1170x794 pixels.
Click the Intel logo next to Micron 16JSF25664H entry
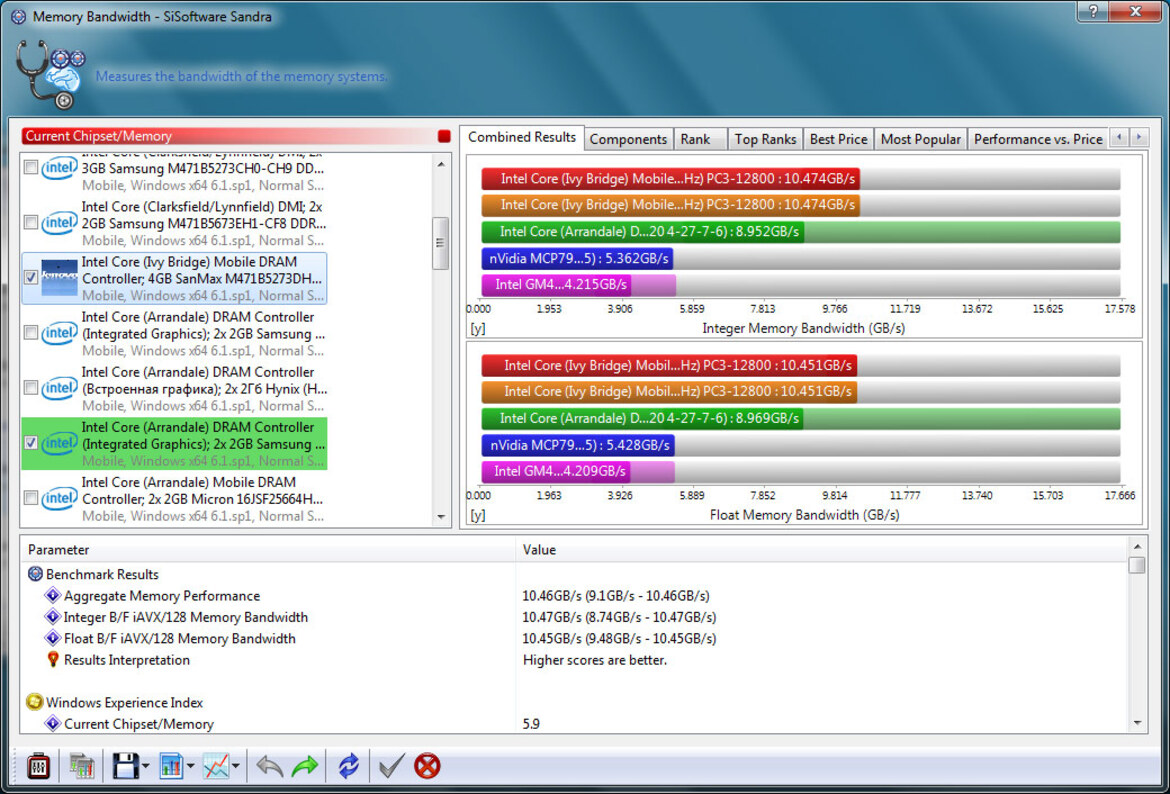(x=59, y=498)
